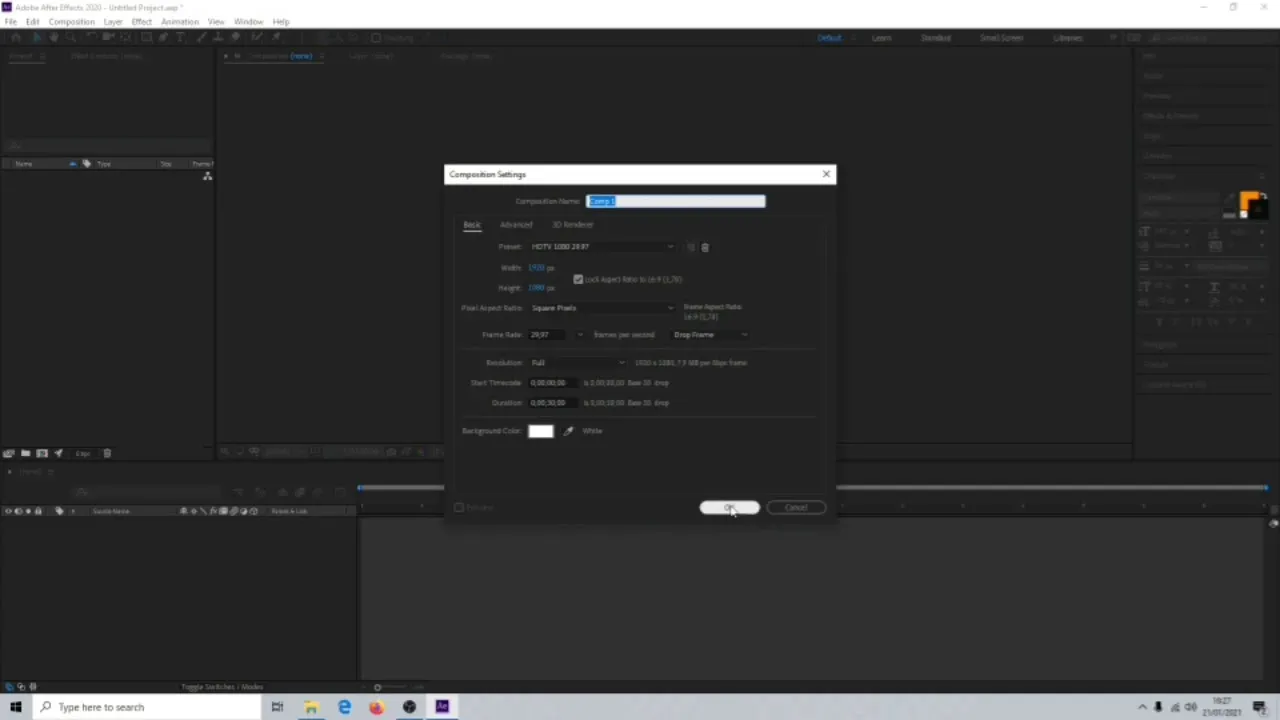Screen dimensions: 1280x720
Task: Pick background color with the eyedropper
Action: coord(568,431)
